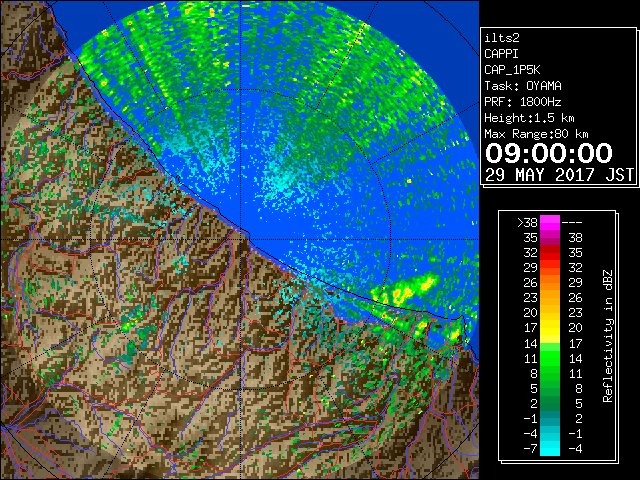Viewport: 640px width, 480px height.
Task: Click the orange 26 dBZ legend swatch
Action: 550,283
